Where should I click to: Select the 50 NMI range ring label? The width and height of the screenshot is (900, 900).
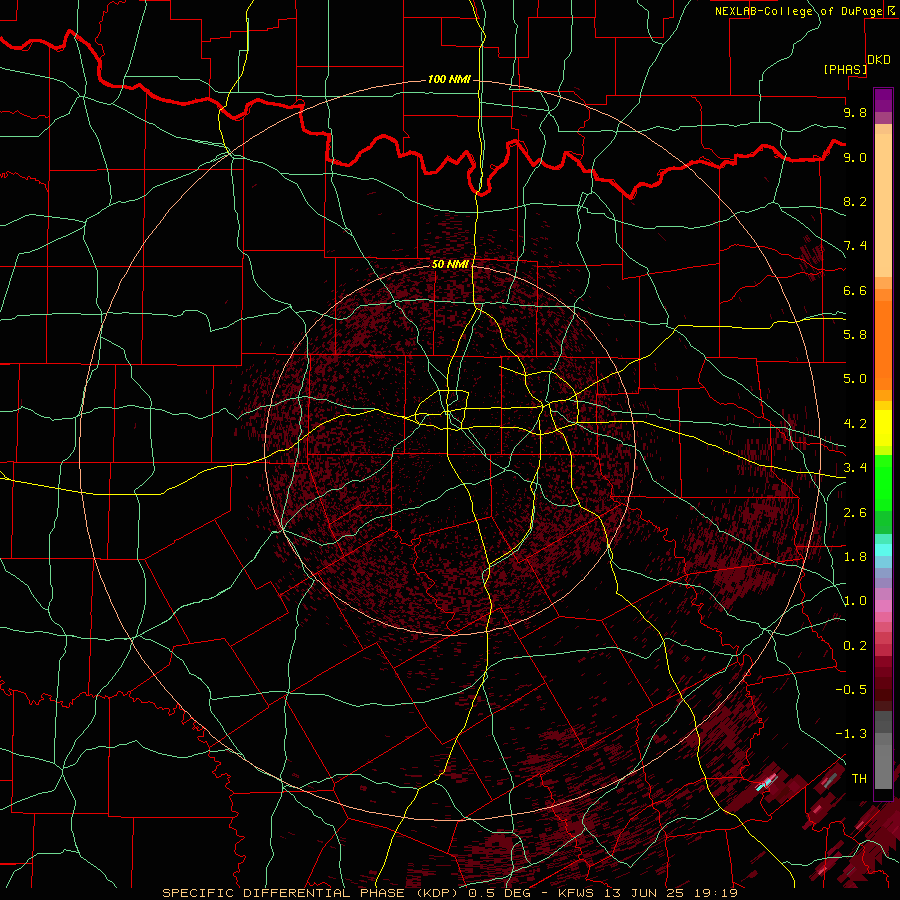pyautogui.click(x=450, y=264)
